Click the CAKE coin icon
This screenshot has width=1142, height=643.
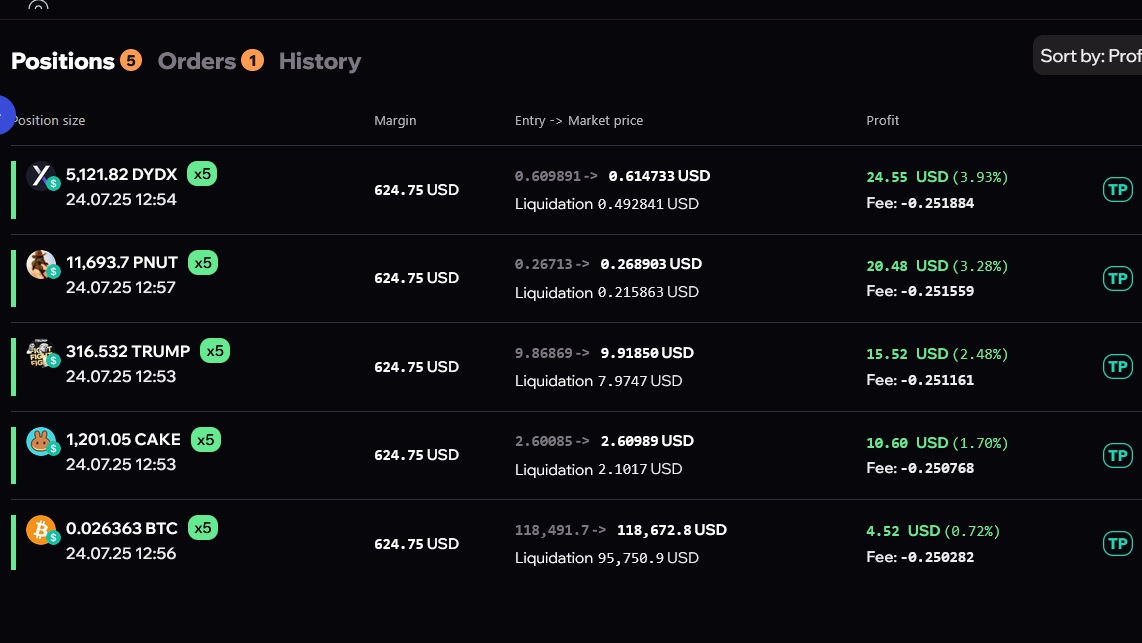[42, 441]
